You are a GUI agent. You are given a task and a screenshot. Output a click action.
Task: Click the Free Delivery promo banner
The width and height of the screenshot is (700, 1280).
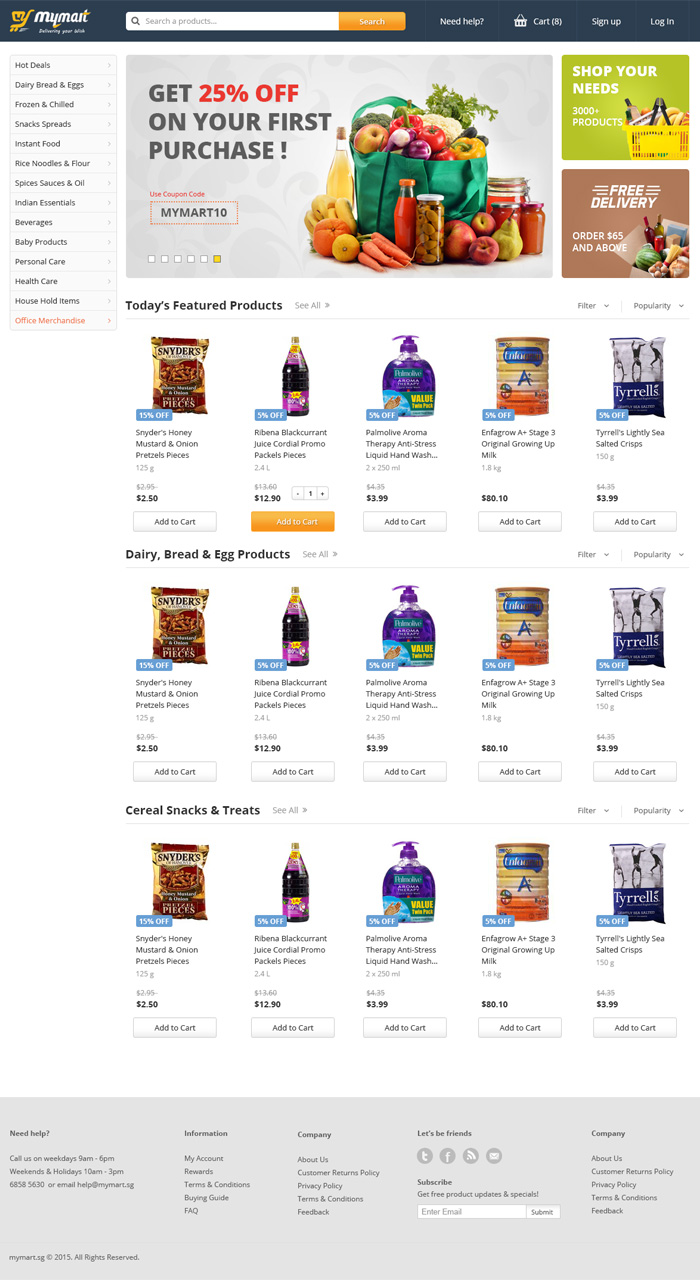[x=625, y=223]
